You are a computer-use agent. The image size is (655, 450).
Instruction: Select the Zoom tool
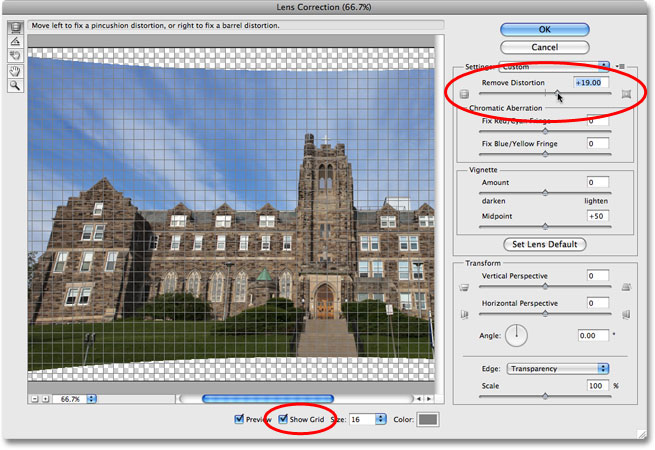(15, 85)
